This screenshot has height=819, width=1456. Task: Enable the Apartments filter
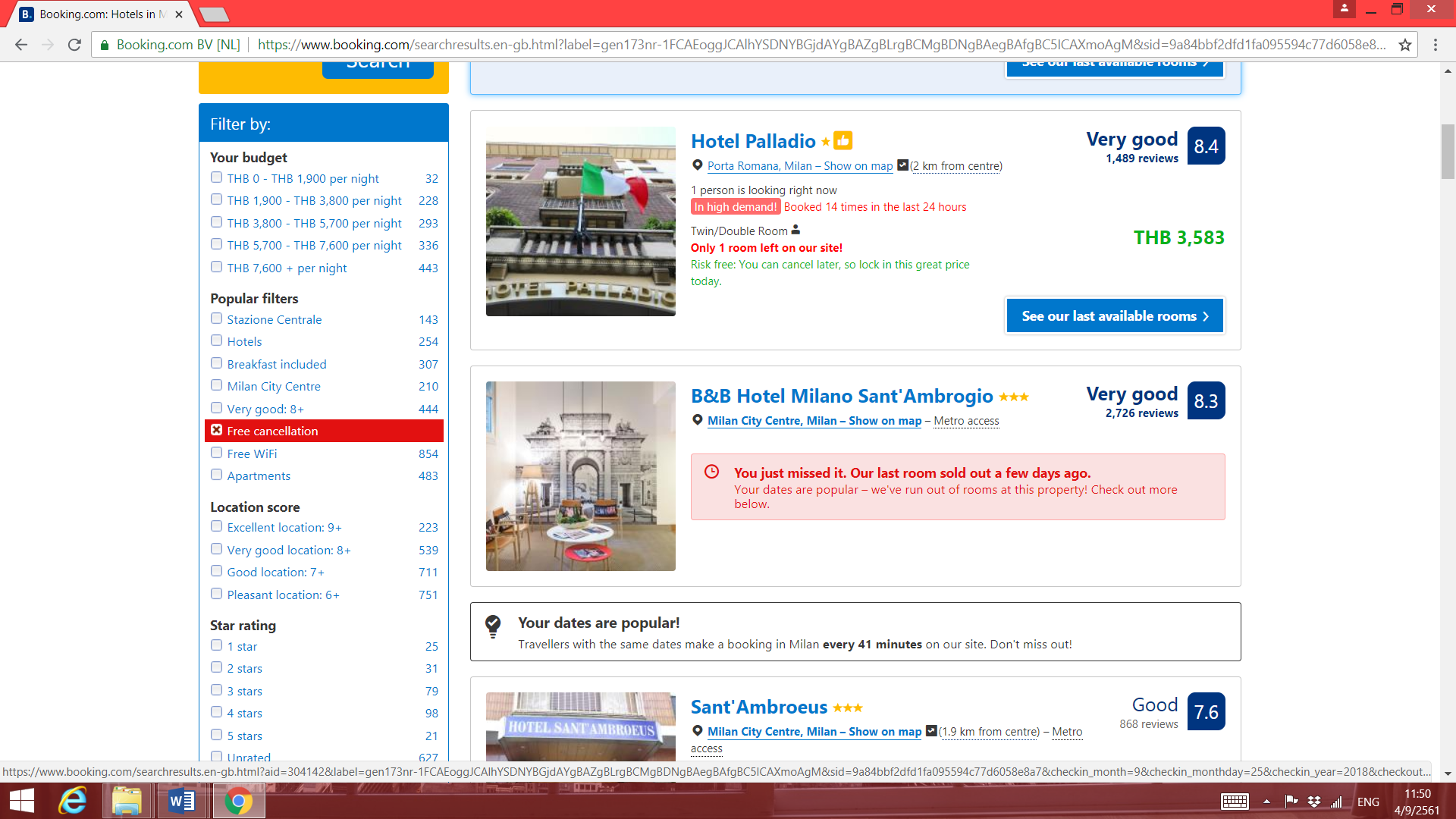(216, 475)
